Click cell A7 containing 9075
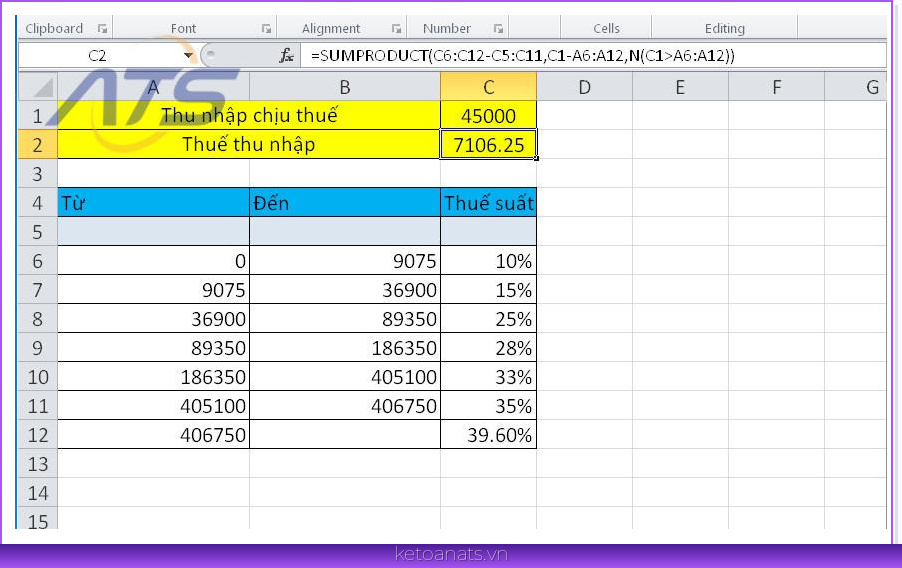This screenshot has width=902, height=568. click(x=154, y=289)
